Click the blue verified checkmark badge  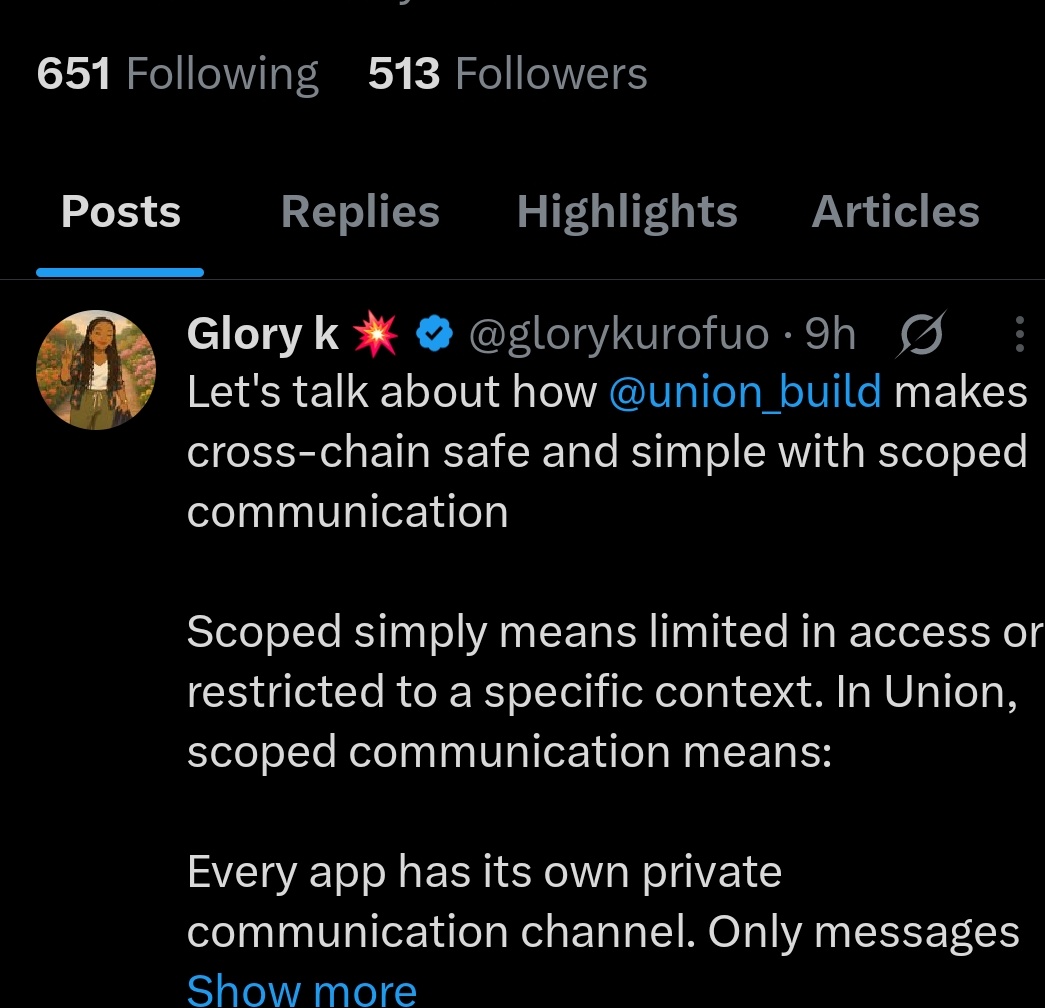(x=434, y=334)
